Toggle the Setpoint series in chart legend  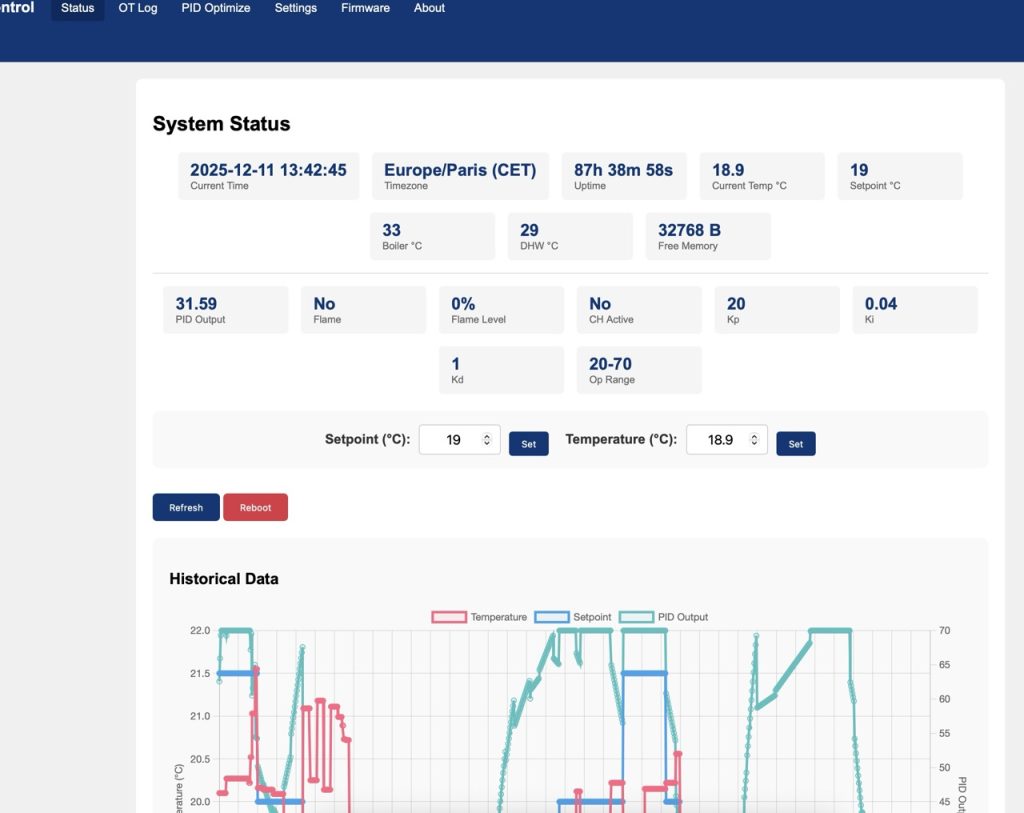pos(574,617)
